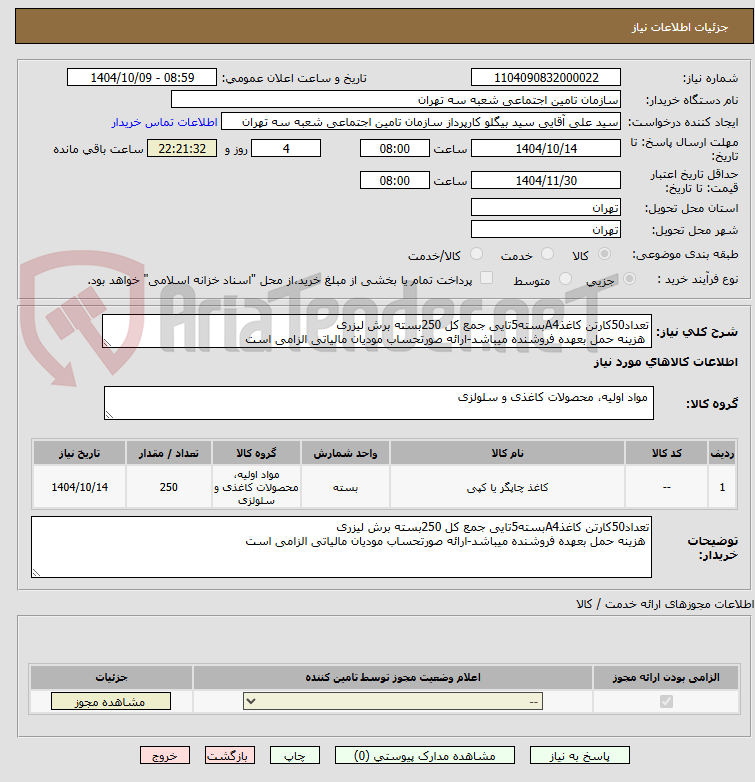Select the جزیی purchase type radio
Screen dimensions: 755x782
pos(629,279)
